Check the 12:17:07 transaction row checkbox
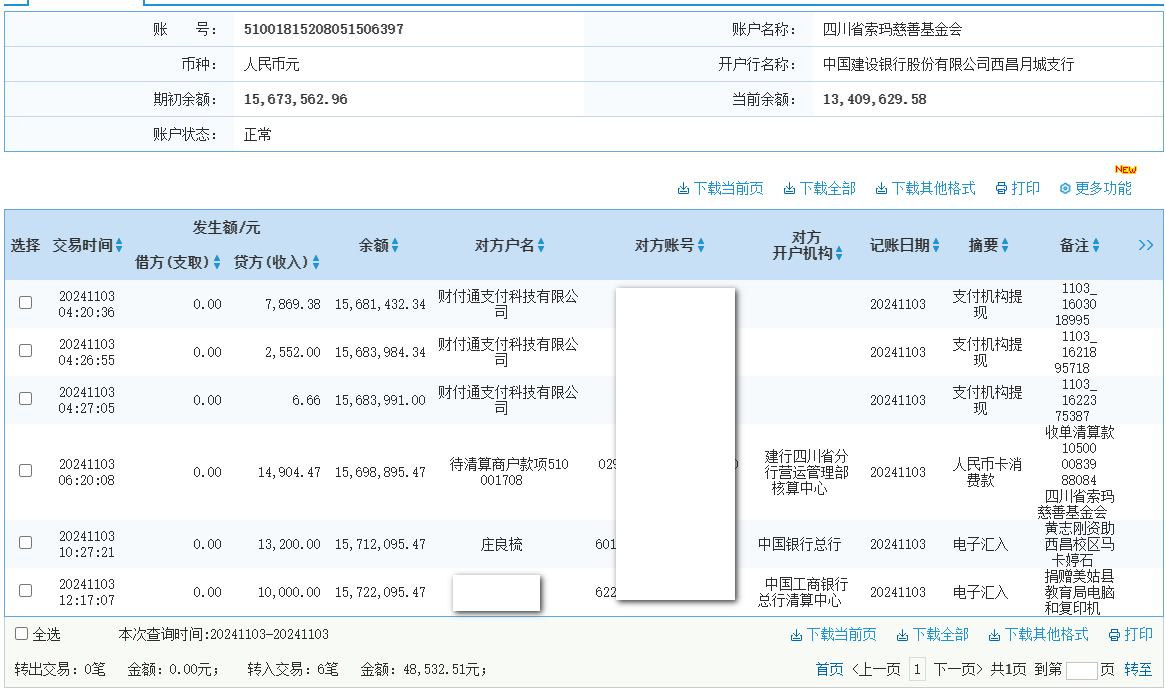This screenshot has width=1166, height=693. [25, 590]
